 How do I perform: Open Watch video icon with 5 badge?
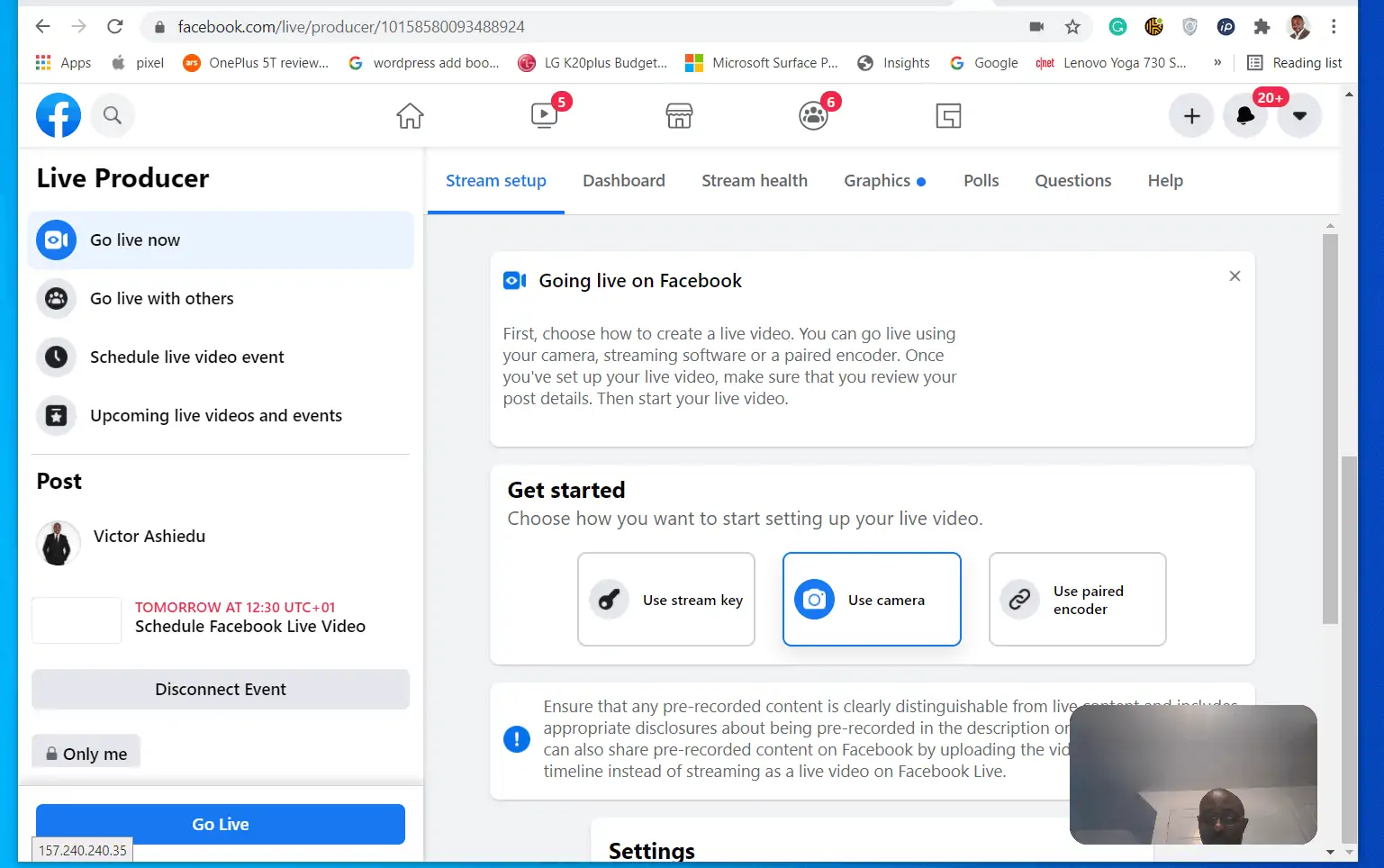click(x=545, y=115)
